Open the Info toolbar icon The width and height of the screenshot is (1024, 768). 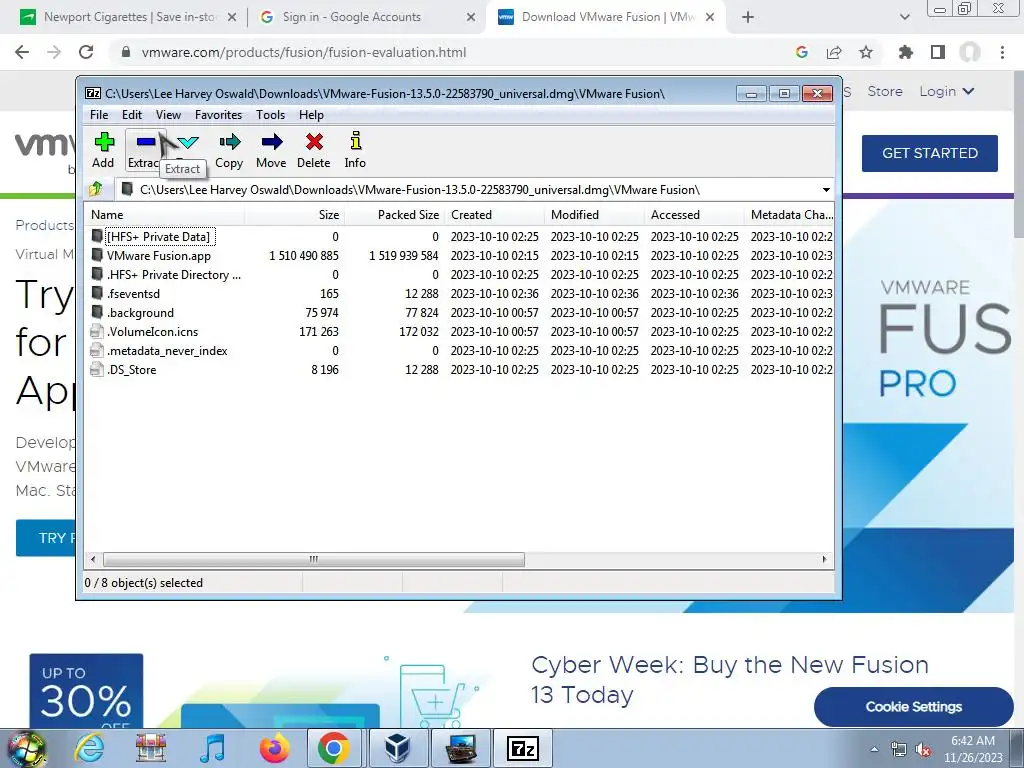(355, 150)
